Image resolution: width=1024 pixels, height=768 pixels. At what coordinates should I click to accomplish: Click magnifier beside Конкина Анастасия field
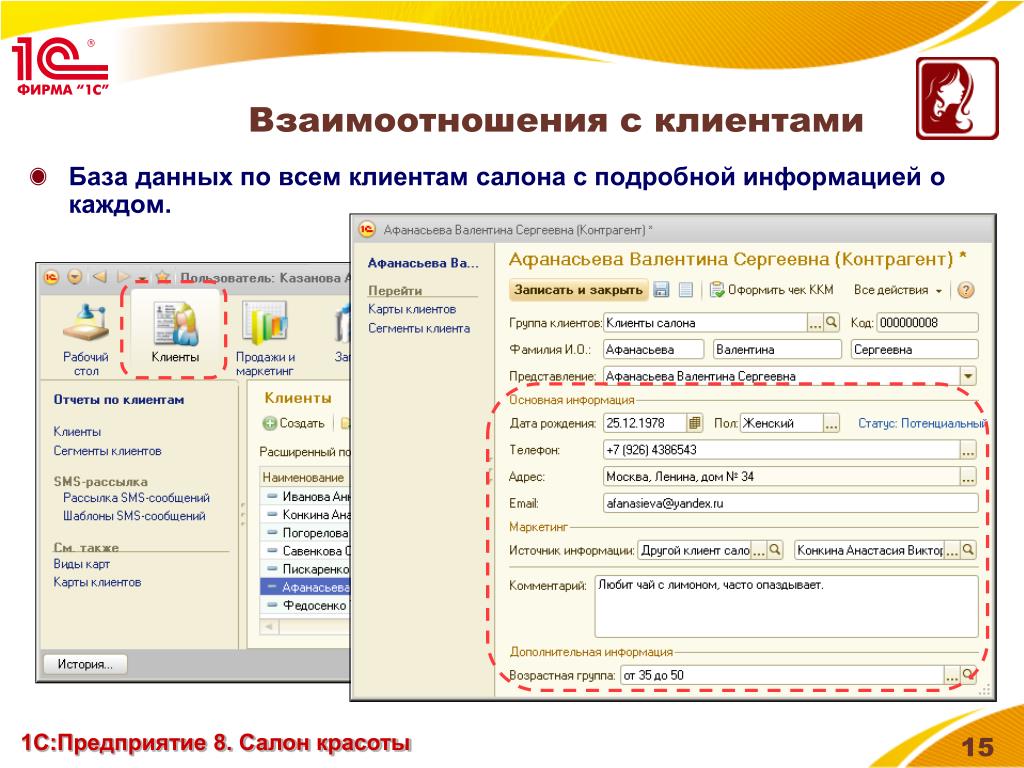(x=968, y=550)
